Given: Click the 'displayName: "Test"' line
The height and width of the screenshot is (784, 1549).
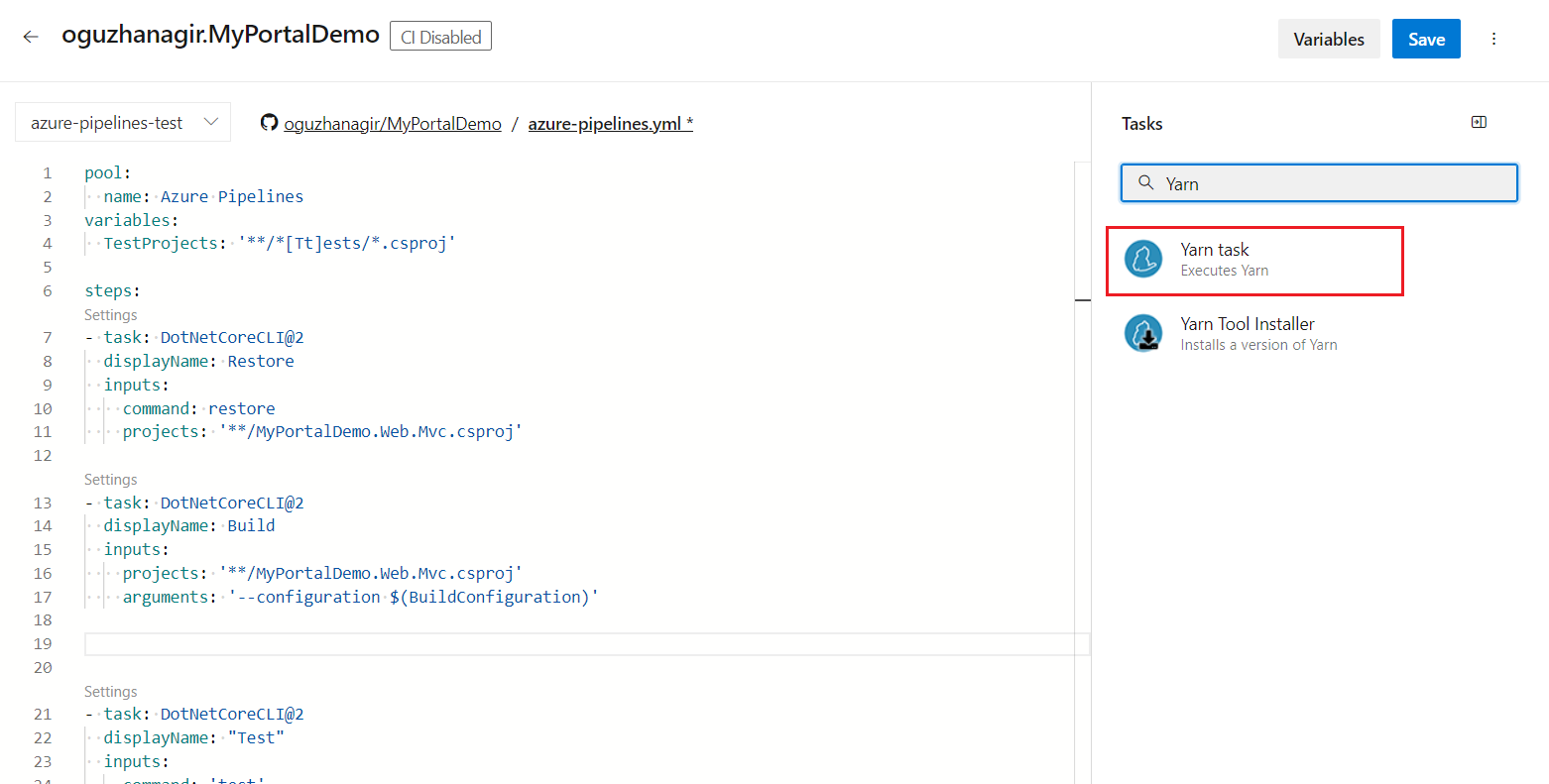Looking at the screenshot, I should coord(194,738).
